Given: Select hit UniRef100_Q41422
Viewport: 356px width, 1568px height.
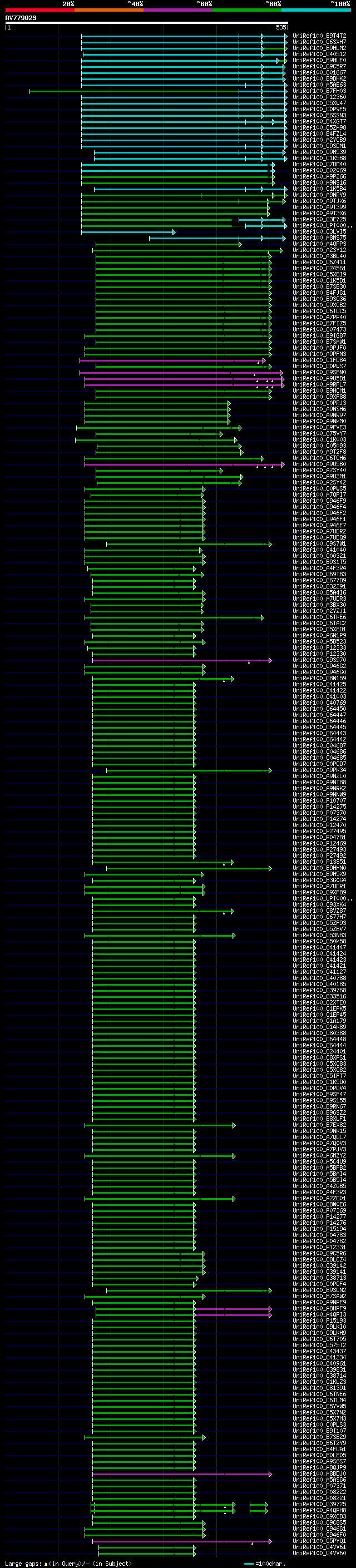Looking at the screenshot, I should click(319, 690).
